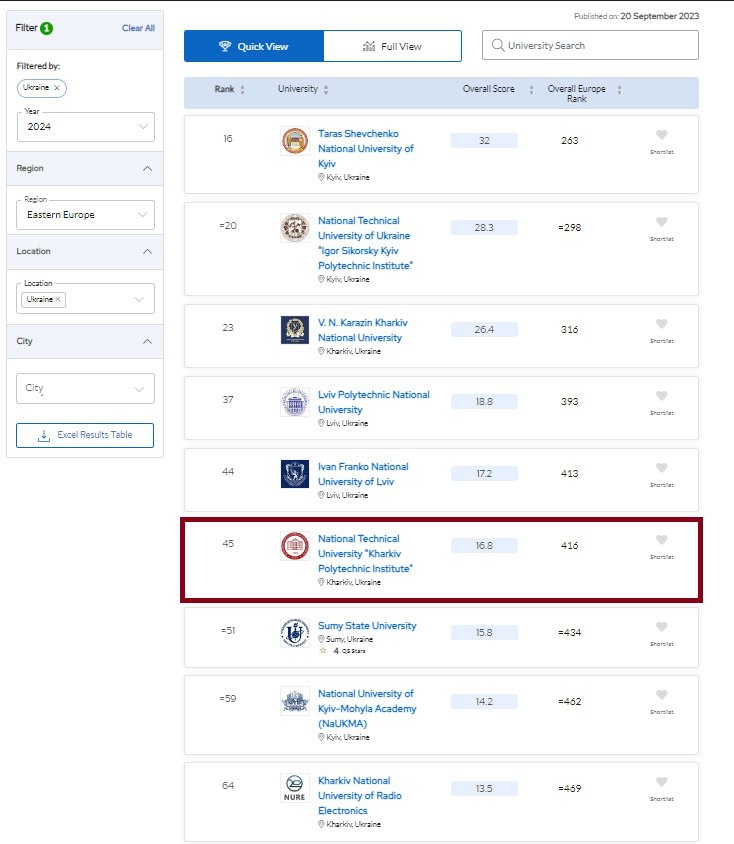Remove Ukraine chip under Filtered by
This screenshot has width=734, height=844.
tap(57, 88)
